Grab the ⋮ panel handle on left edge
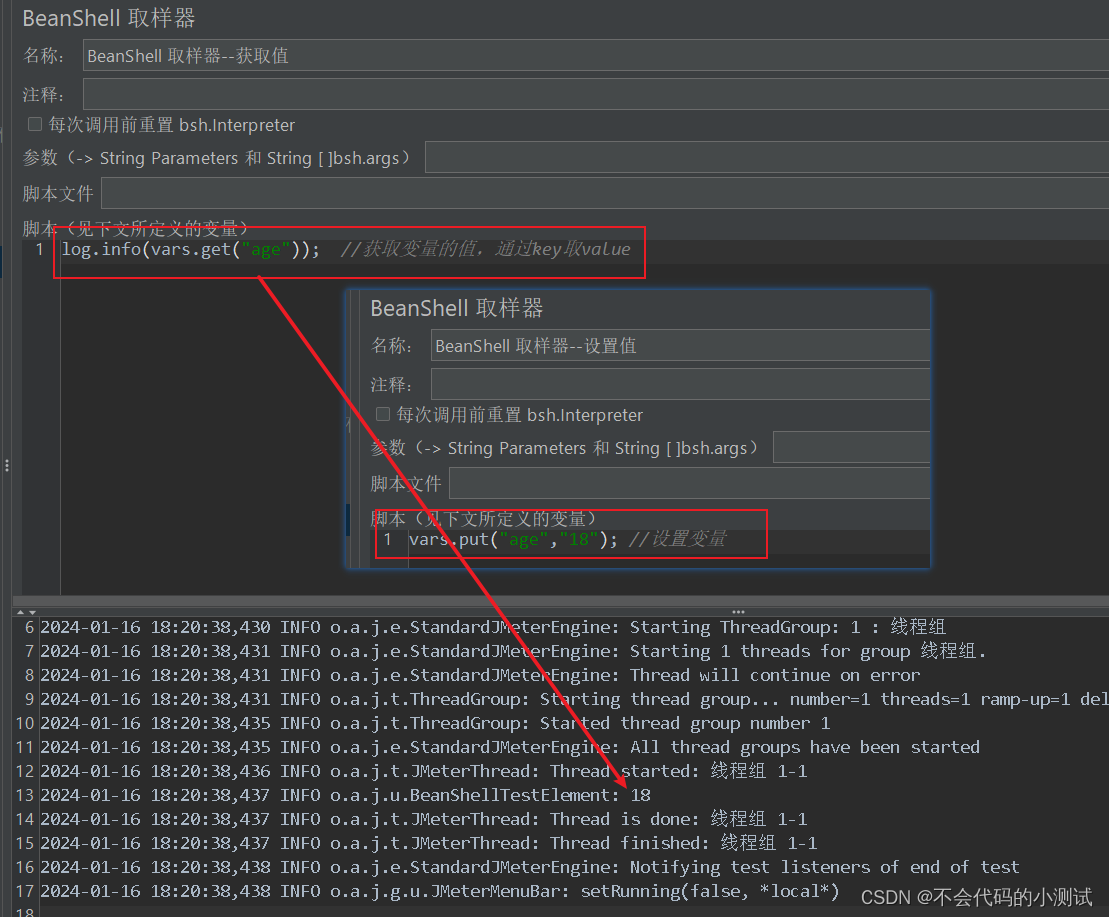The image size is (1109, 917). click(x=6, y=464)
